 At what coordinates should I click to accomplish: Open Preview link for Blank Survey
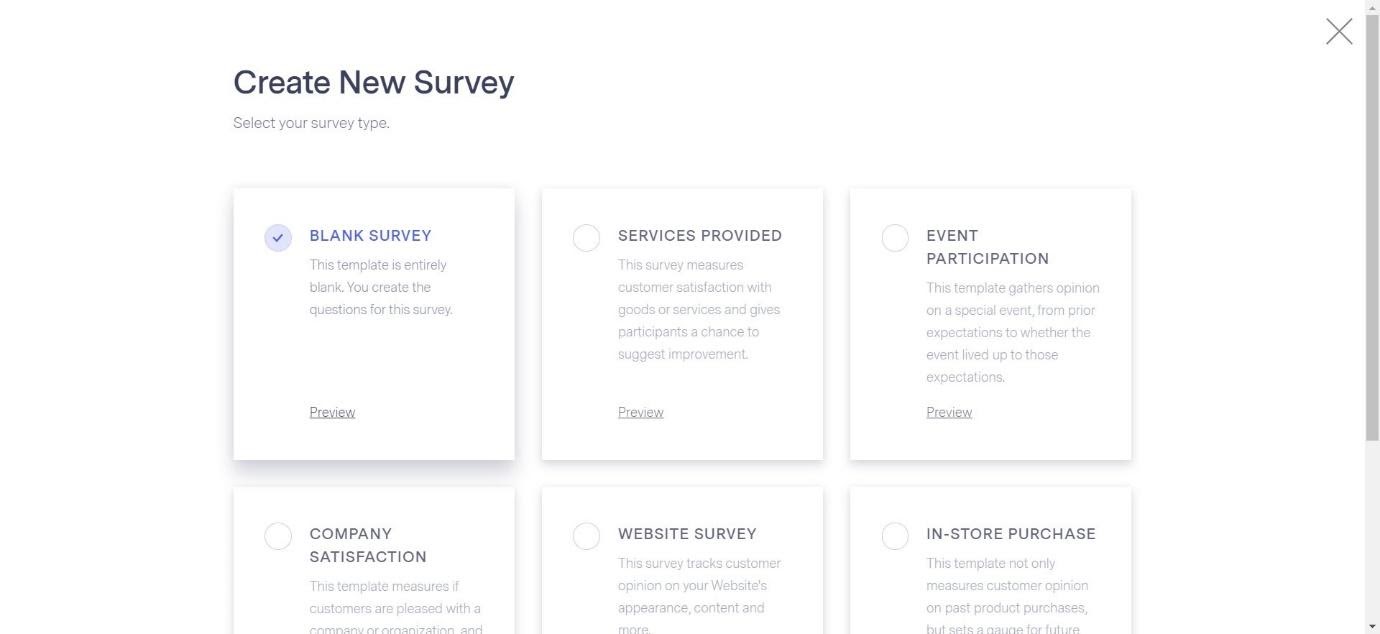coord(332,412)
